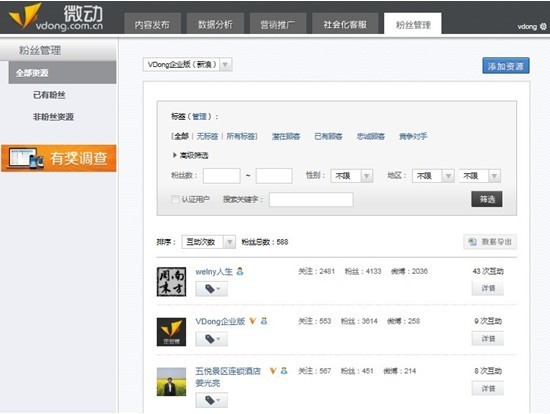
Task: Filter by 潜在顾客 tag
Action: coord(286,136)
